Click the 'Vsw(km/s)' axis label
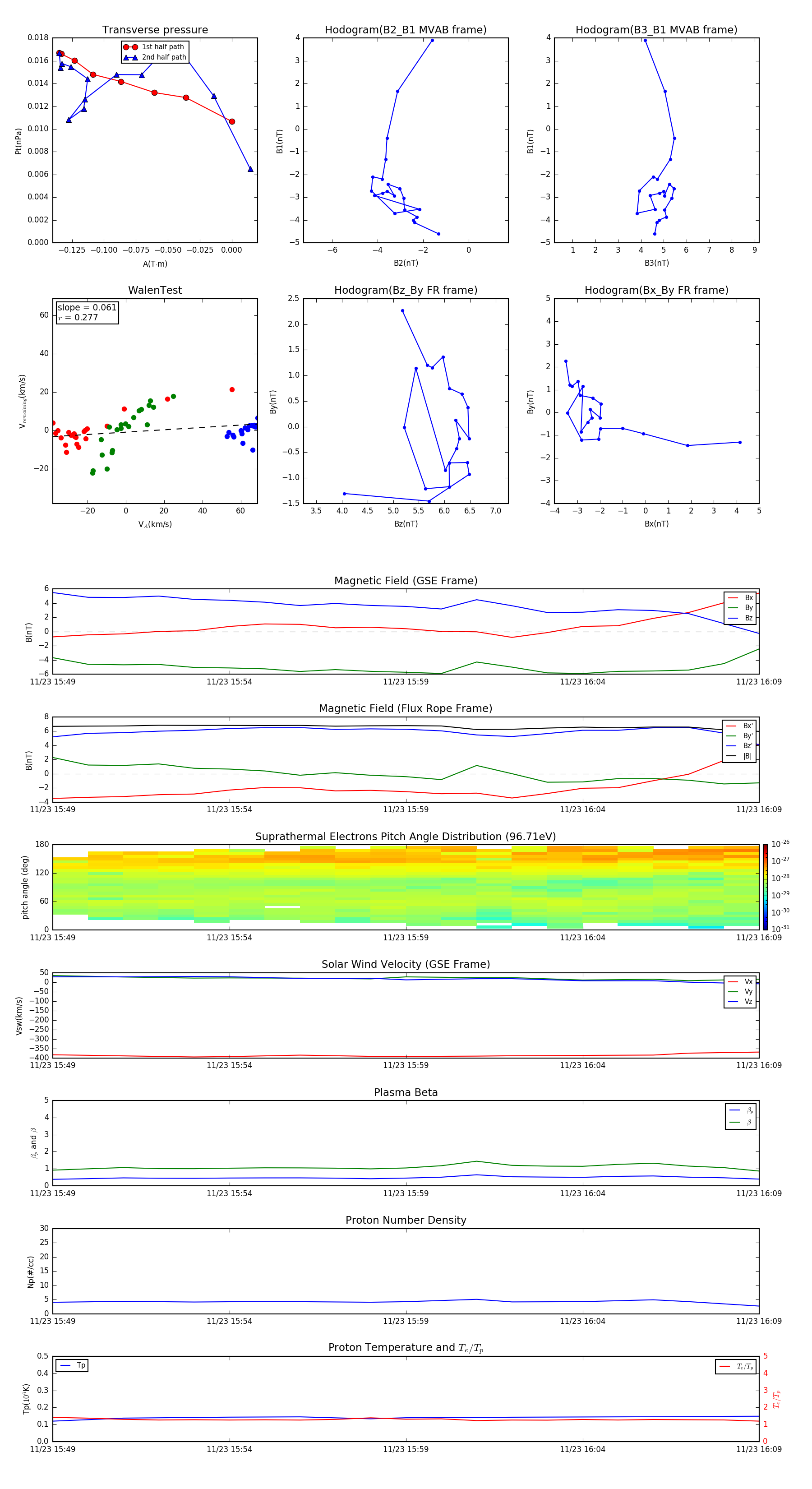This screenshot has height=1489, width=812. [19, 1016]
